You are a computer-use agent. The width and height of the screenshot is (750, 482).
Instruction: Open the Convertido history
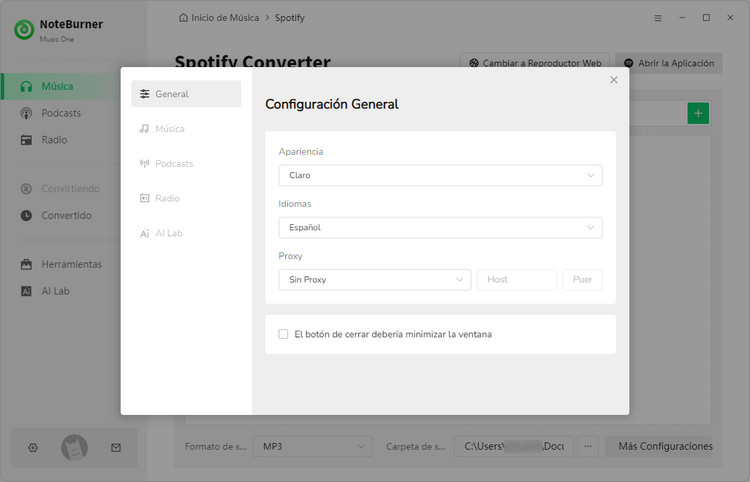click(66, 216)
